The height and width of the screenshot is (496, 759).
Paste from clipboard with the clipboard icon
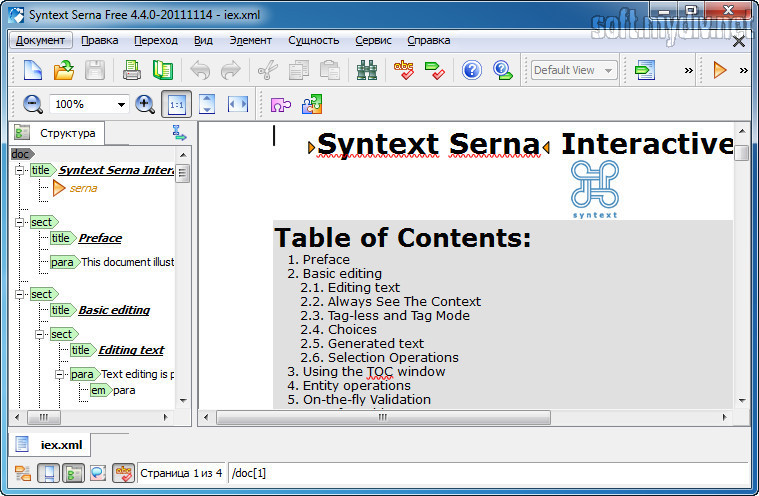point(330,70)
